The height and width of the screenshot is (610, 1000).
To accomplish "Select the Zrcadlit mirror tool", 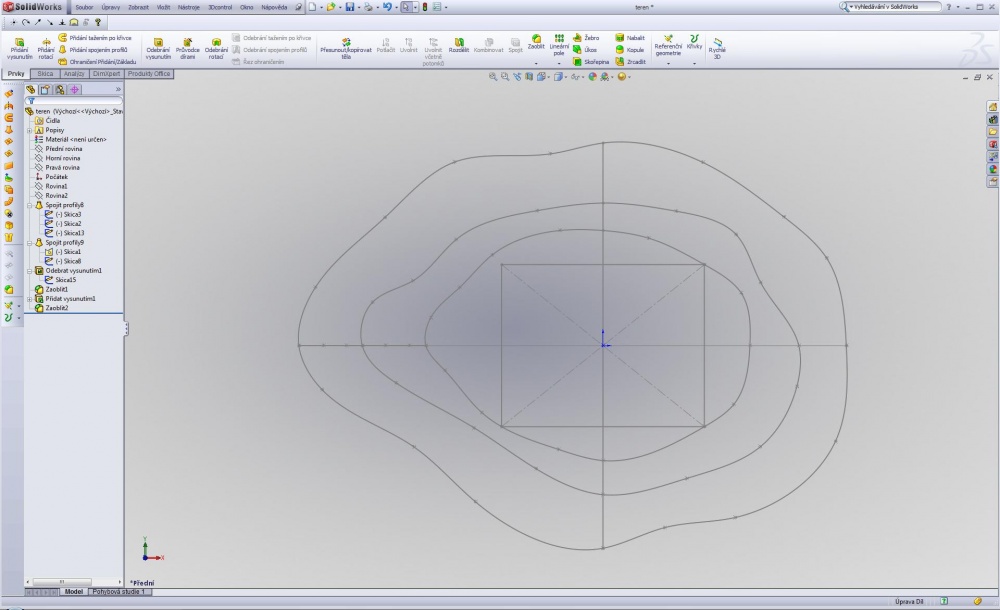I will click(x=631, y=62).
